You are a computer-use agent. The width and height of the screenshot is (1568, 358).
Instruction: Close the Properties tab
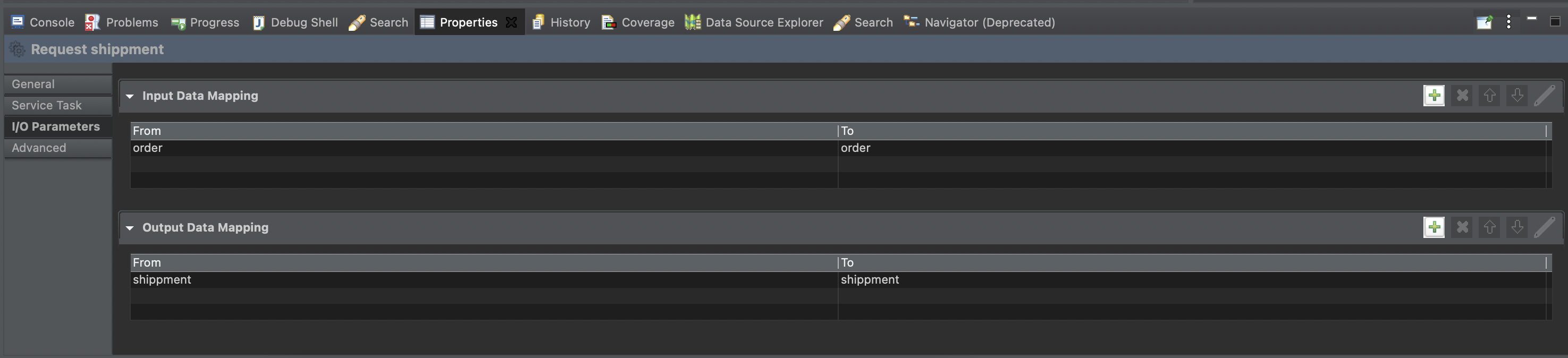click(x=511, y=22)
